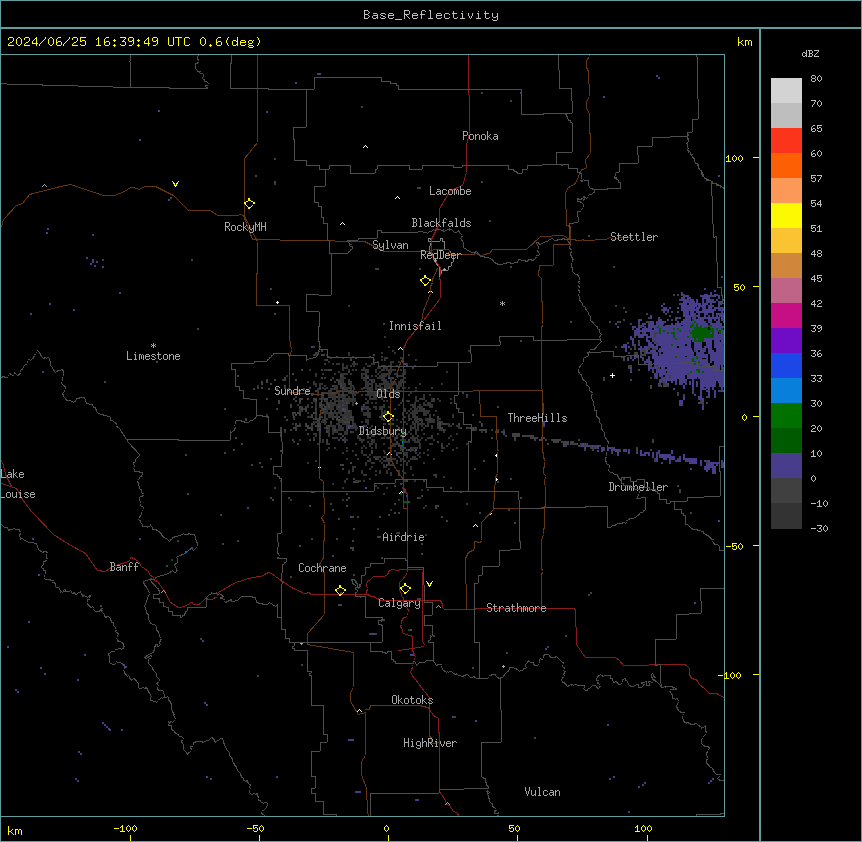
Task: Click the Stettler label
Action: point(634,237)
